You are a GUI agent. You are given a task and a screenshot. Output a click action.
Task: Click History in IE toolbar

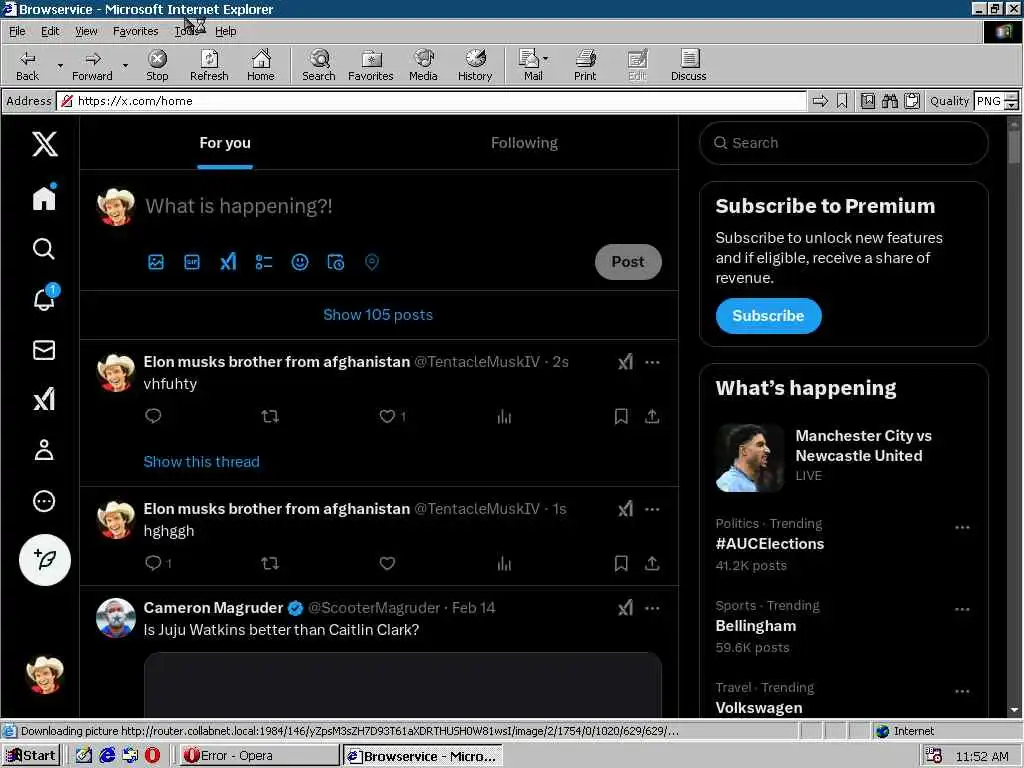pos(475,65)
